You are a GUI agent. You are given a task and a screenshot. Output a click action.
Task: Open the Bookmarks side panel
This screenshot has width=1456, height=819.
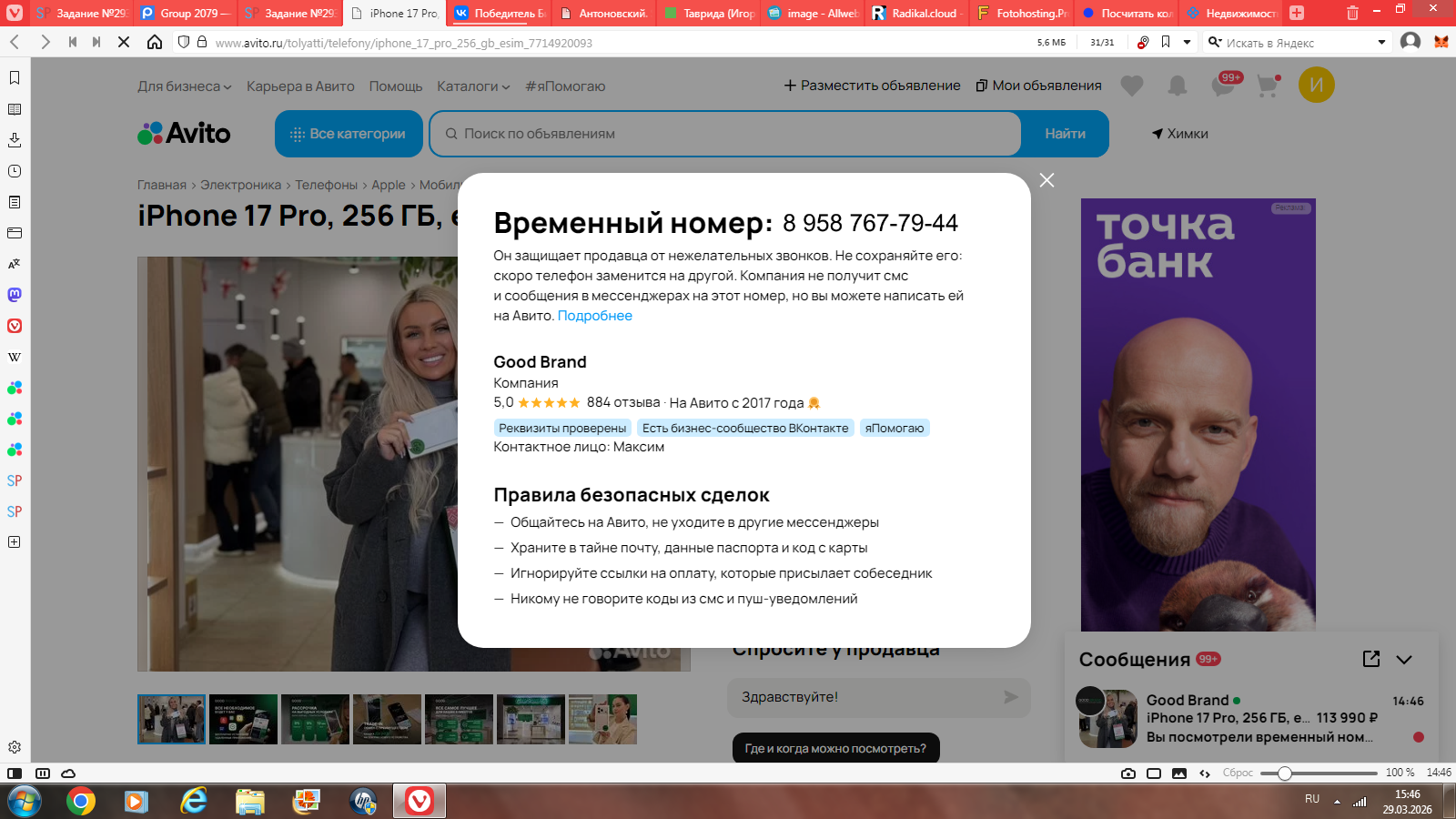tap(15, 78)
